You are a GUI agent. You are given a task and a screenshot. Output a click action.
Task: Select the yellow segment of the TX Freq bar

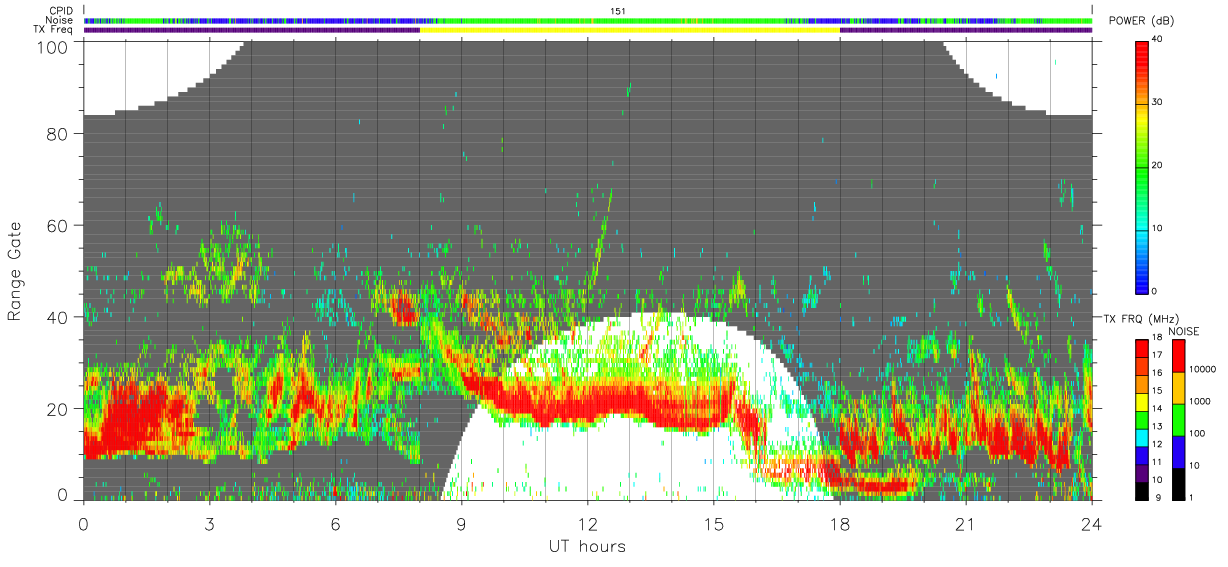(x=630, y=30)
